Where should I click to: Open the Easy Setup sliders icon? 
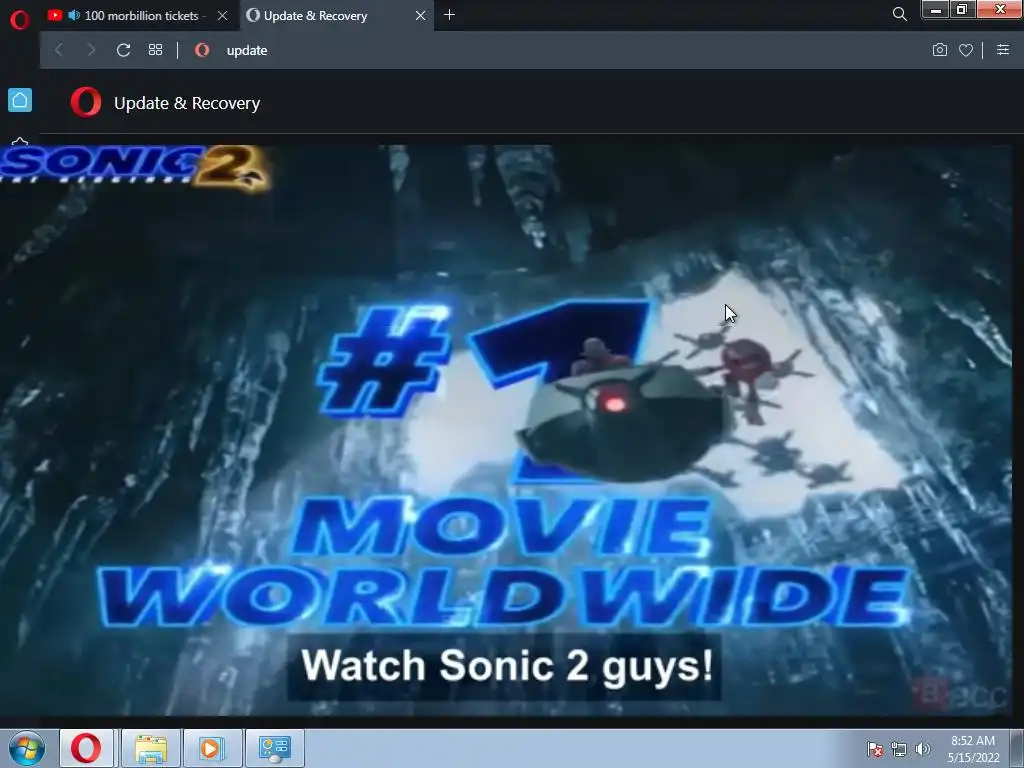pos(1003,50)
